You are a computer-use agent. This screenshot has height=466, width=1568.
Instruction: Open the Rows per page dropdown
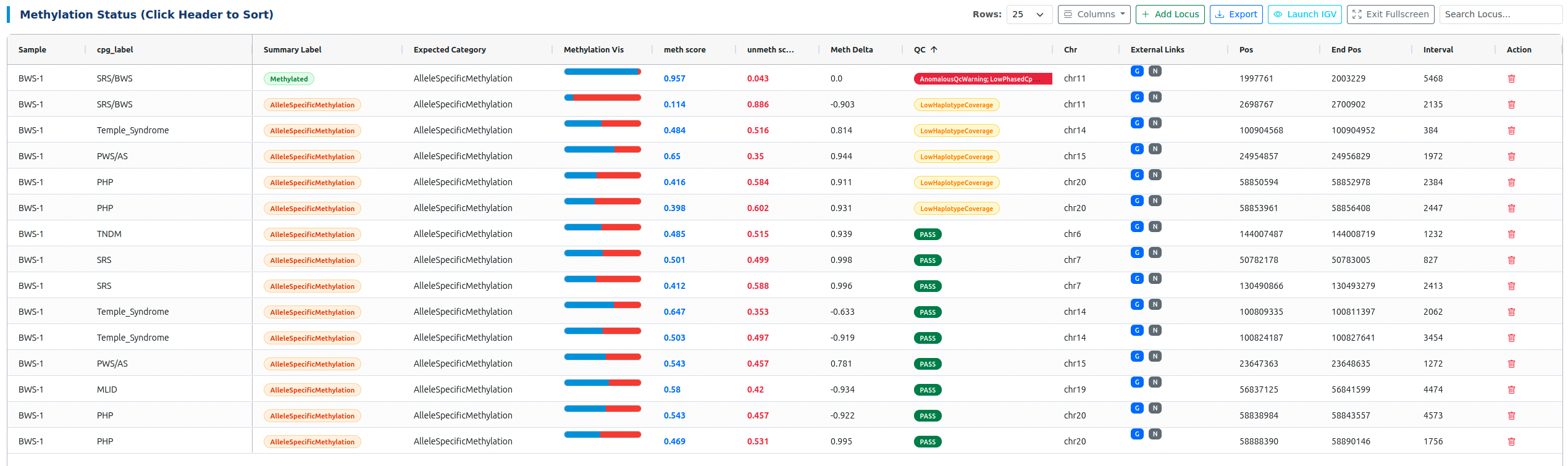pyautogui.click(x=1029, y=14)
